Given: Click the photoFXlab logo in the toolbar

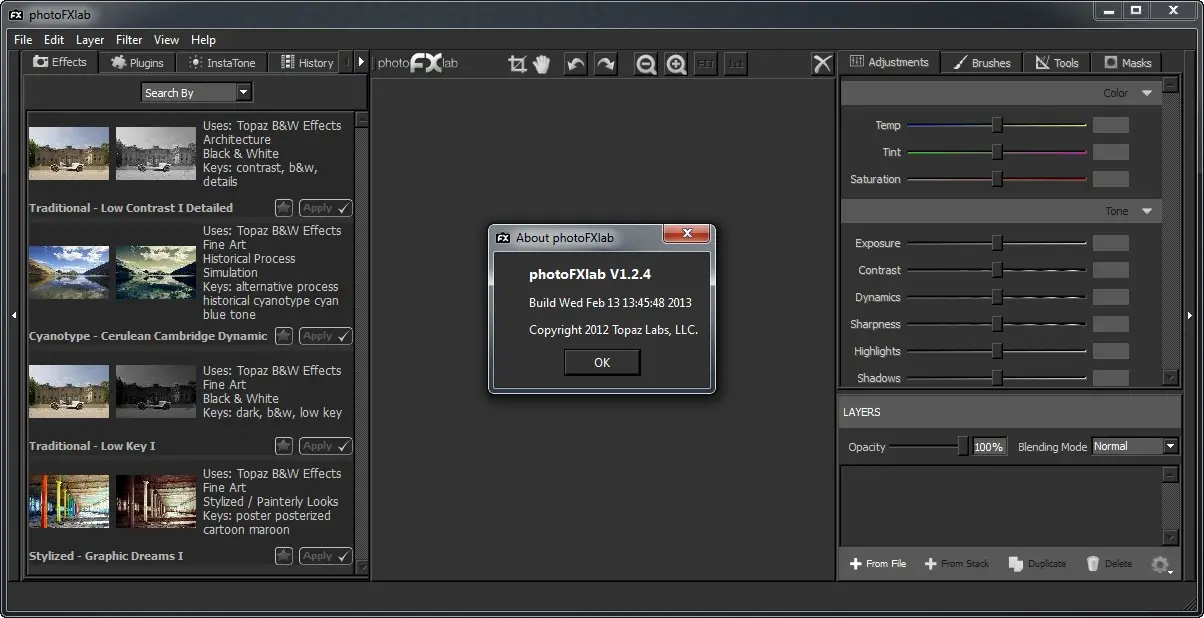Looking at the screenshot, I should (418, 63).
